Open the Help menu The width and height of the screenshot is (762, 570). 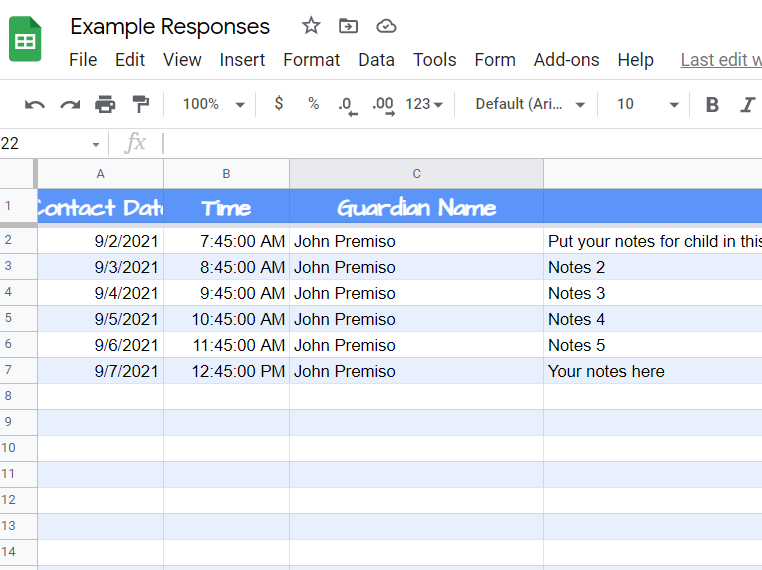(635, 60)
